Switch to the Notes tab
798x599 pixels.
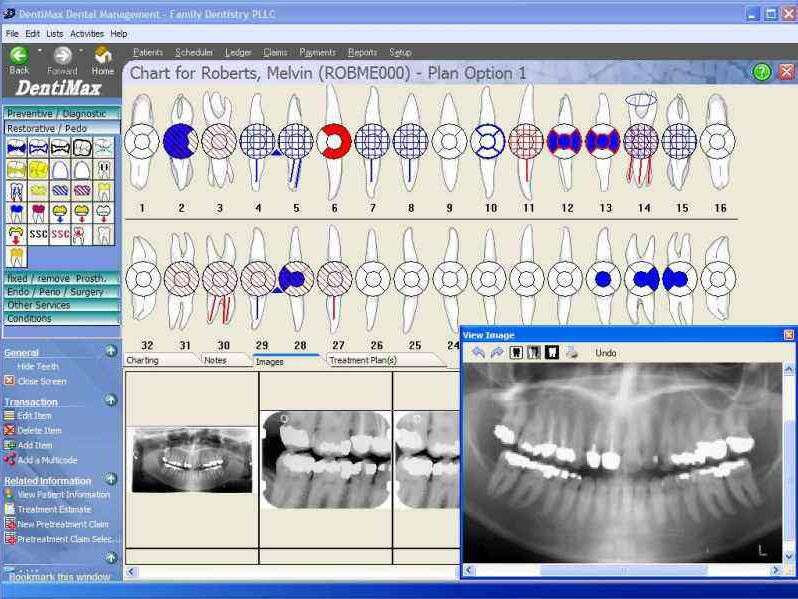[224, 360]
